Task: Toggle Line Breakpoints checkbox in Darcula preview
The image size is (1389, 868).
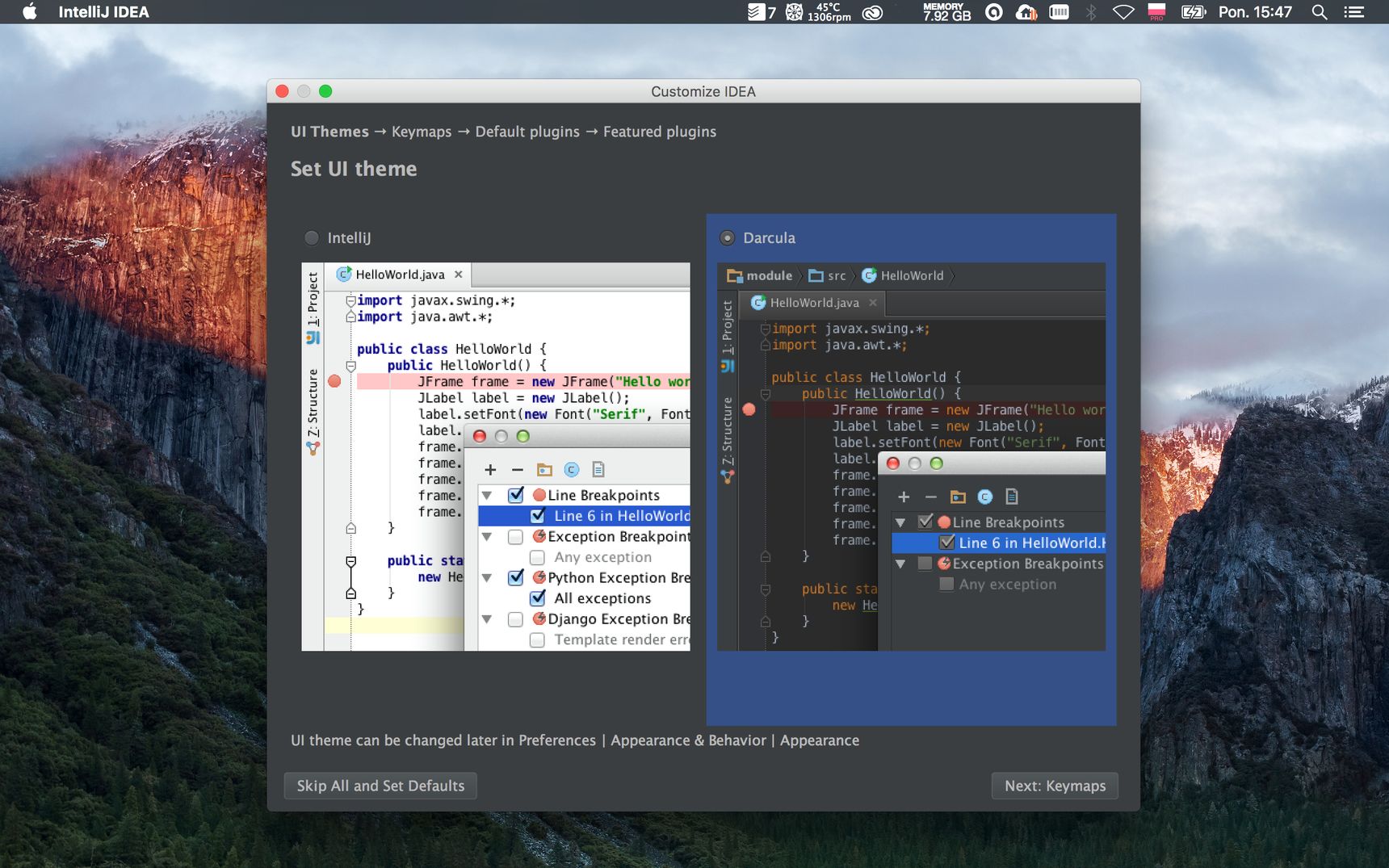Action: point(925,522)
